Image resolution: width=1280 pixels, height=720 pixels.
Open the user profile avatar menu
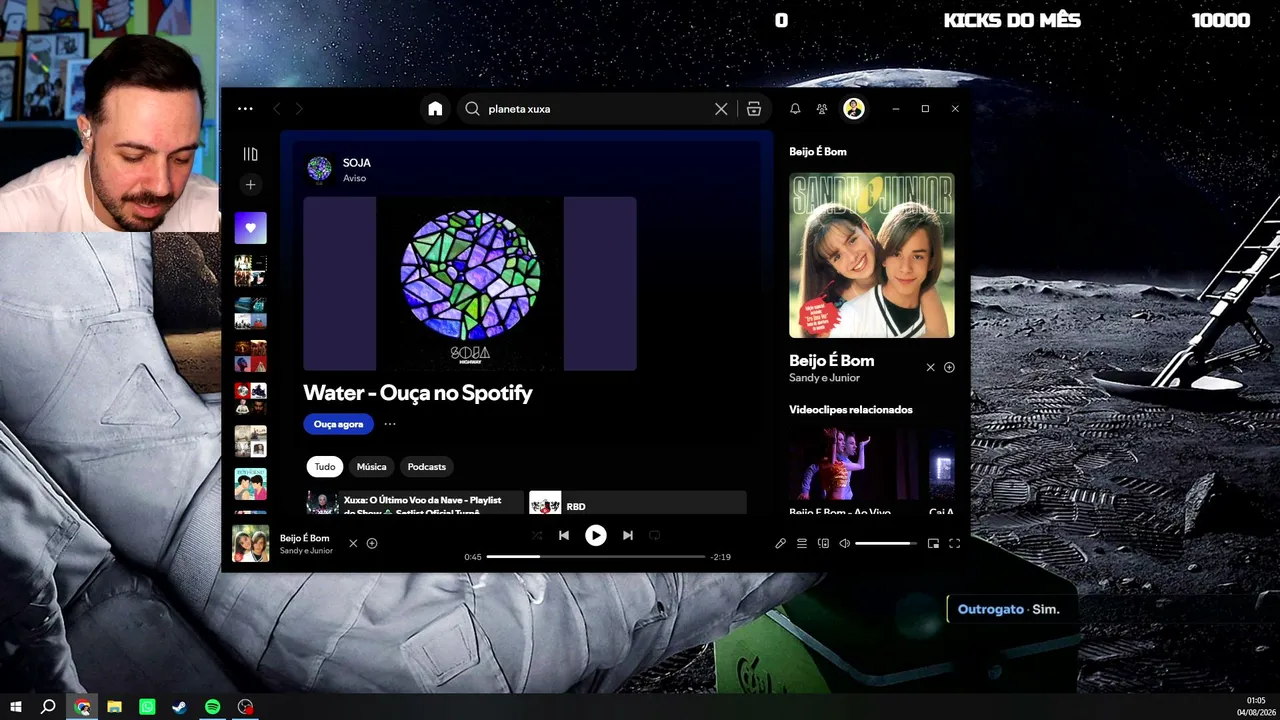click(853, 109)
